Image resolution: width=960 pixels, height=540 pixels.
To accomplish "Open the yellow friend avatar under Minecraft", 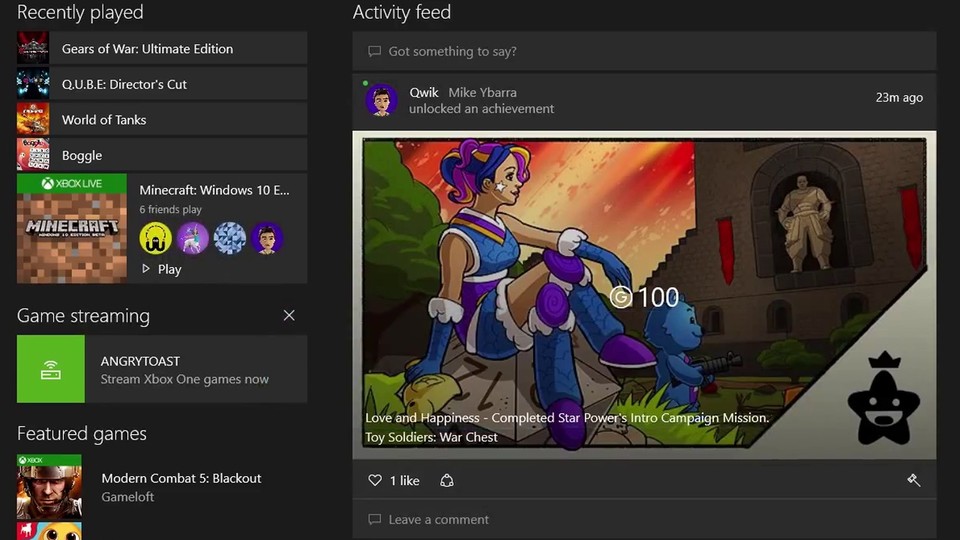I will (x=155, y=238).
